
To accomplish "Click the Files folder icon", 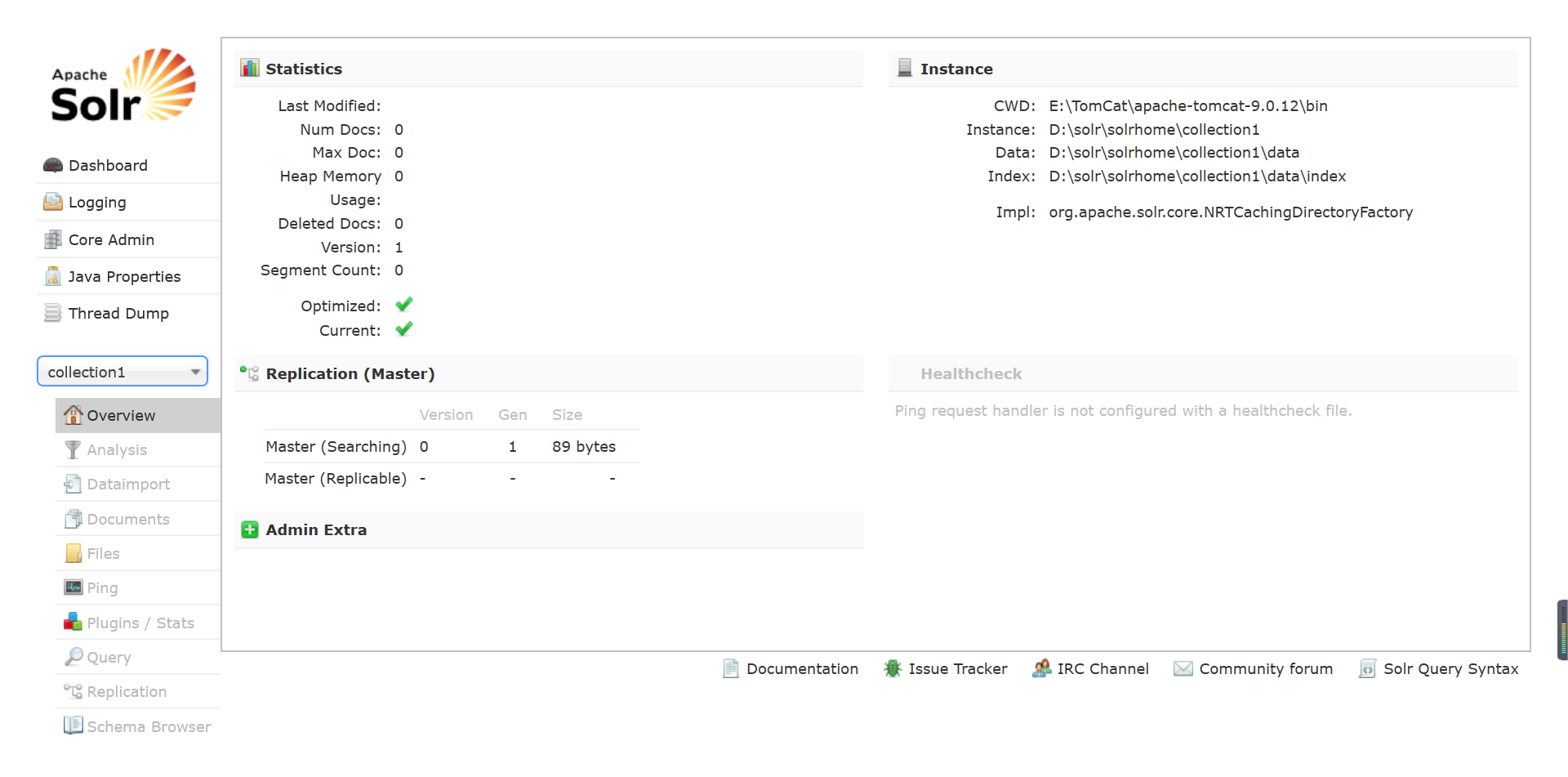I will pos(73,553).
